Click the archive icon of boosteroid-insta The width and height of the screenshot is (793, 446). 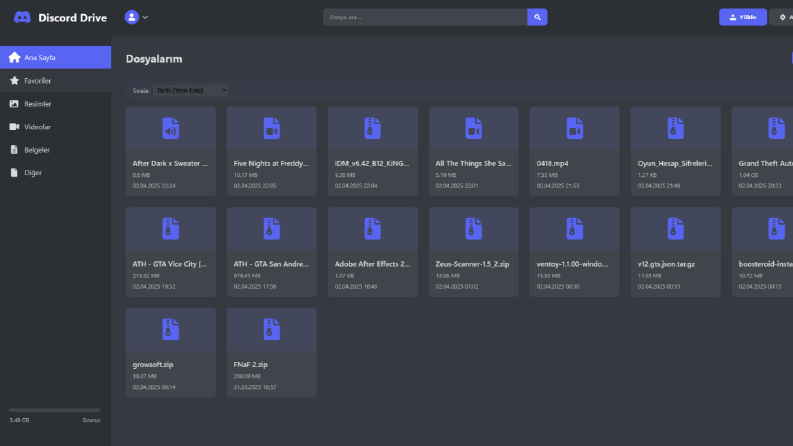[x=776, y=229]
